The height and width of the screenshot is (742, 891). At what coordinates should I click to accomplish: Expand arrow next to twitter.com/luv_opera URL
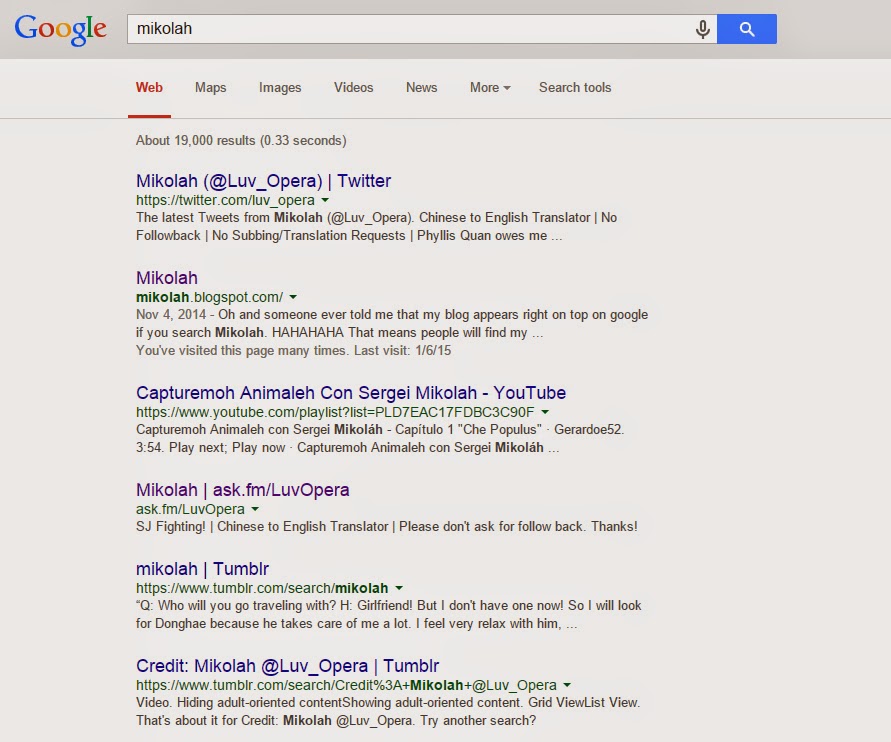click(x=325, y=200)
